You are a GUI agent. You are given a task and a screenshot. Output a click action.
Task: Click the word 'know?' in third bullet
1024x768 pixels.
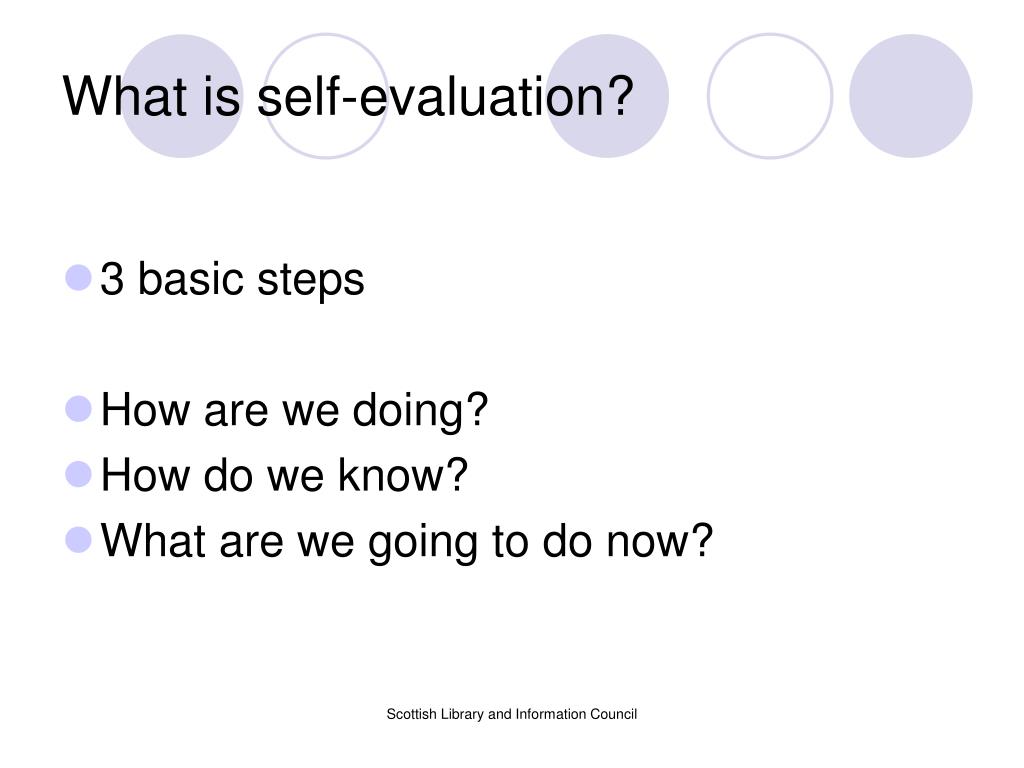point(403,475)
